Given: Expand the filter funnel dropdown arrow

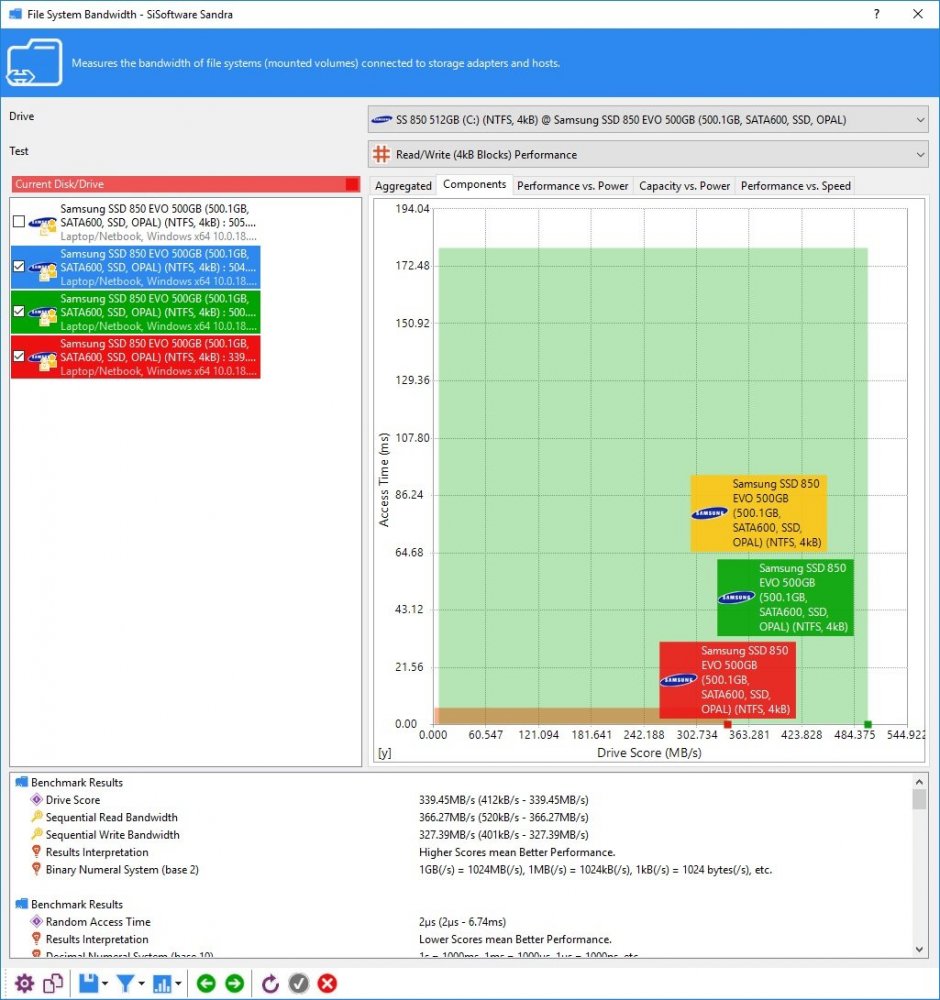Looking at the screenshot, I should 142,983.
